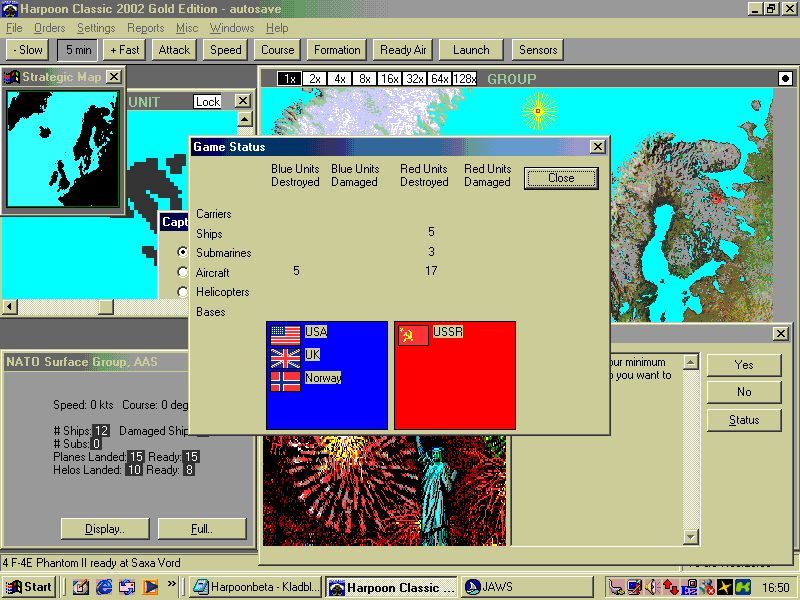Click the red target marker on Group map
The height and width of the screenshot is (600, 800).
pyautogui.click(x=715, y=199)
